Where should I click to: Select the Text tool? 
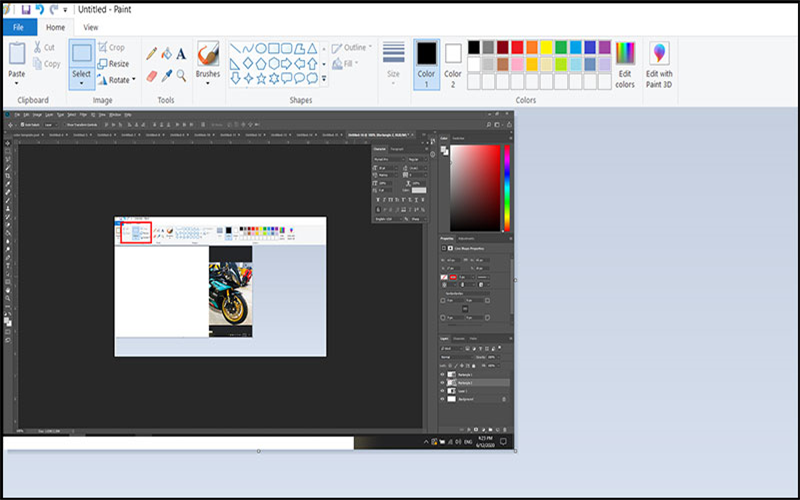click(181, 54)
